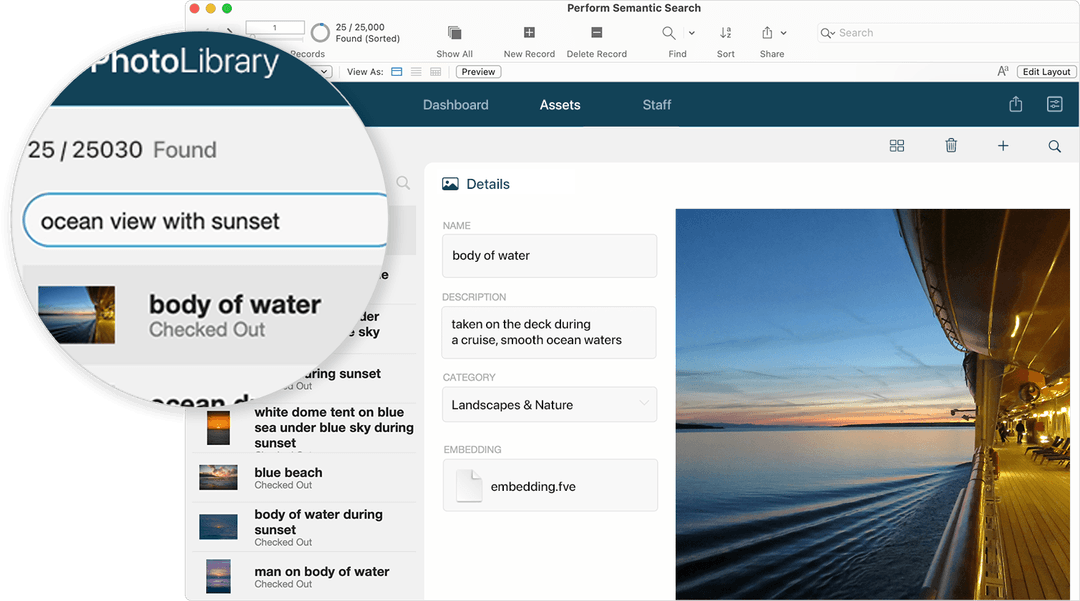Image resolution: width=1080 pixels, height=601 pixels.
Task: Switch to the Dashboard tab
Action: (x=455, y=104)
